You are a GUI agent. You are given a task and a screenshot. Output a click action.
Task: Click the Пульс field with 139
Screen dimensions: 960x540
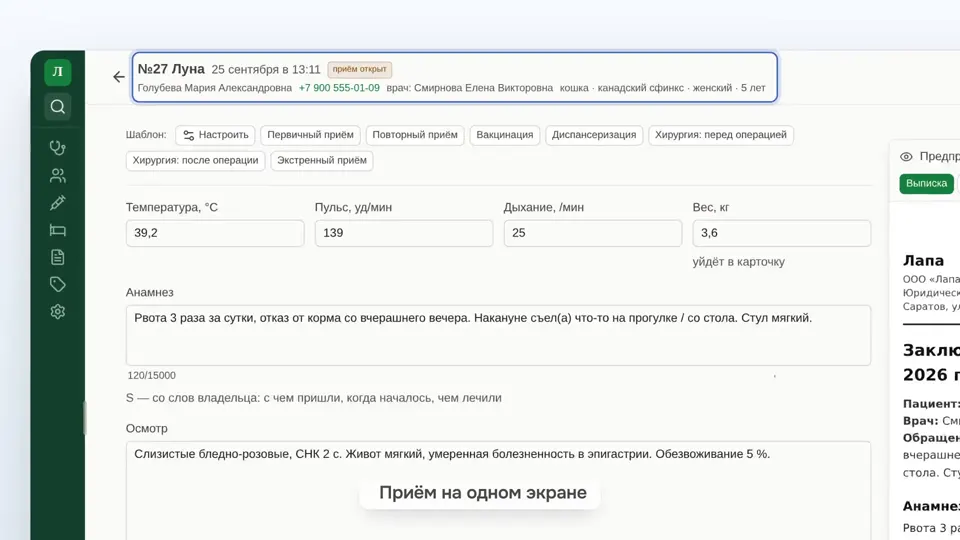coord(404,233)
